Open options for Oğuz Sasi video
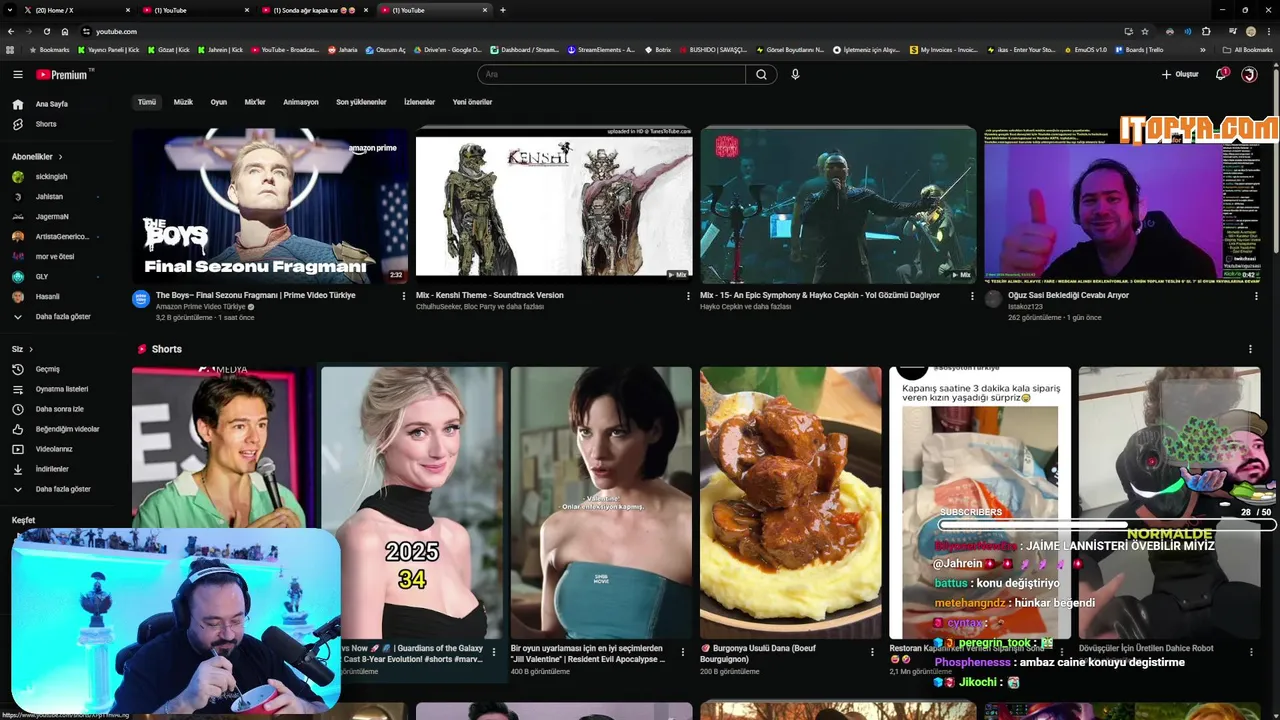The height and width of the screenshot is (720, 1280). pyautogui.click(x=1256, y=296)
